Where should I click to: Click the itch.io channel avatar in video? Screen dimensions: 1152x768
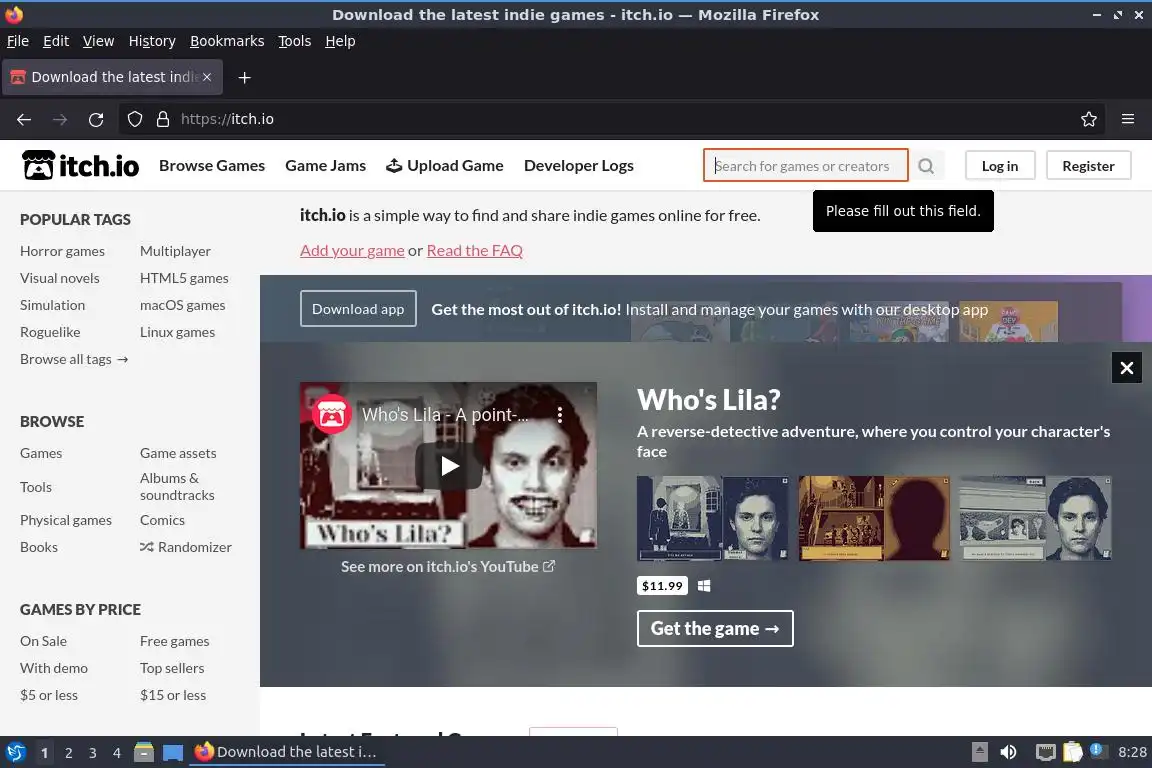pos(331,415)
